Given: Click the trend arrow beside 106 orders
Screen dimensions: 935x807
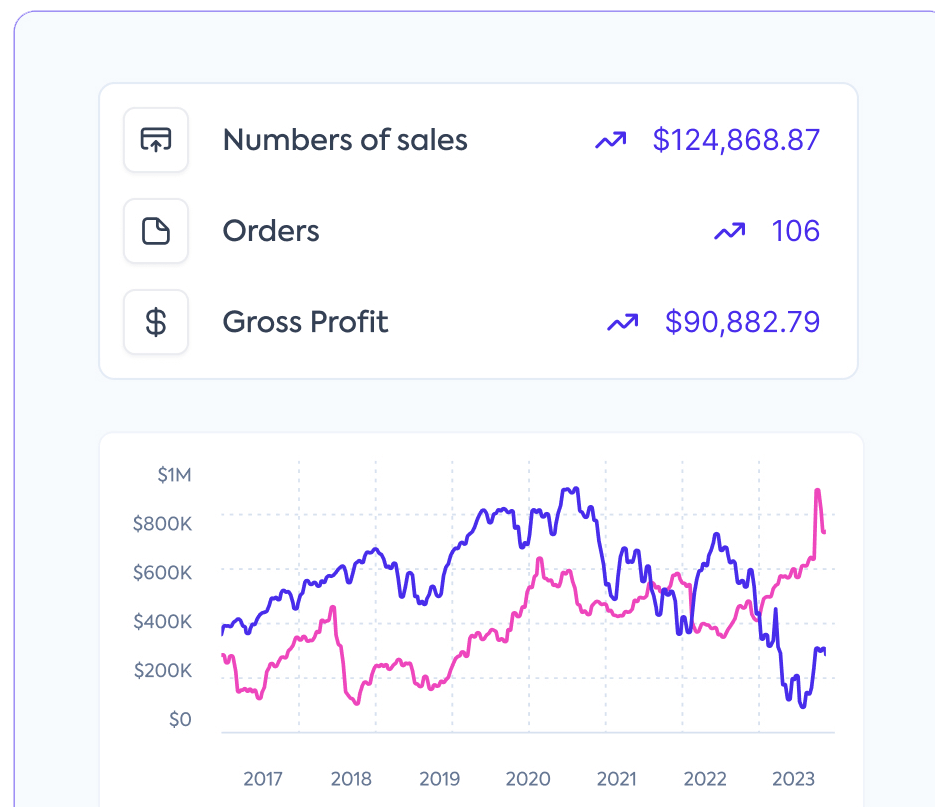Looking at the screenshot, I should pos(730,232).
